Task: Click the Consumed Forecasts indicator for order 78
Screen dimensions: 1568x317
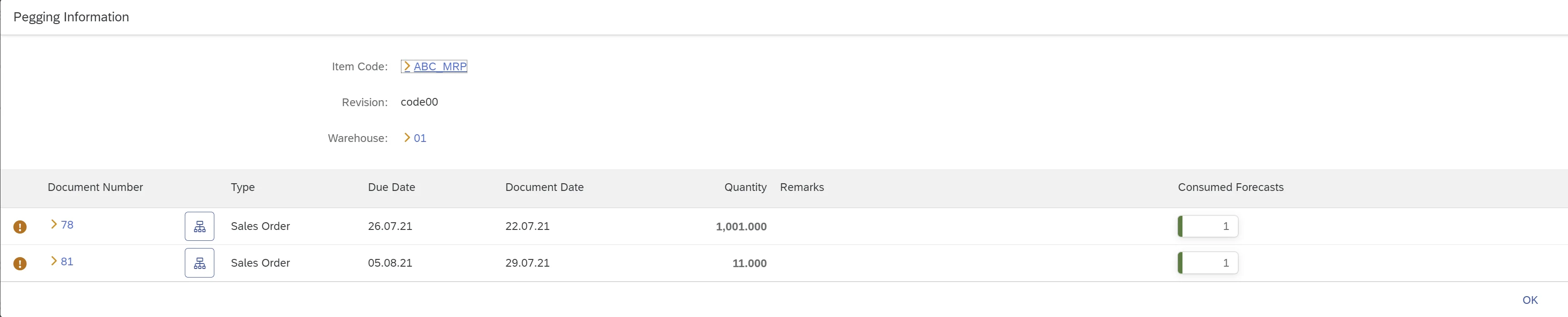Action: (x=1207, y=226)
